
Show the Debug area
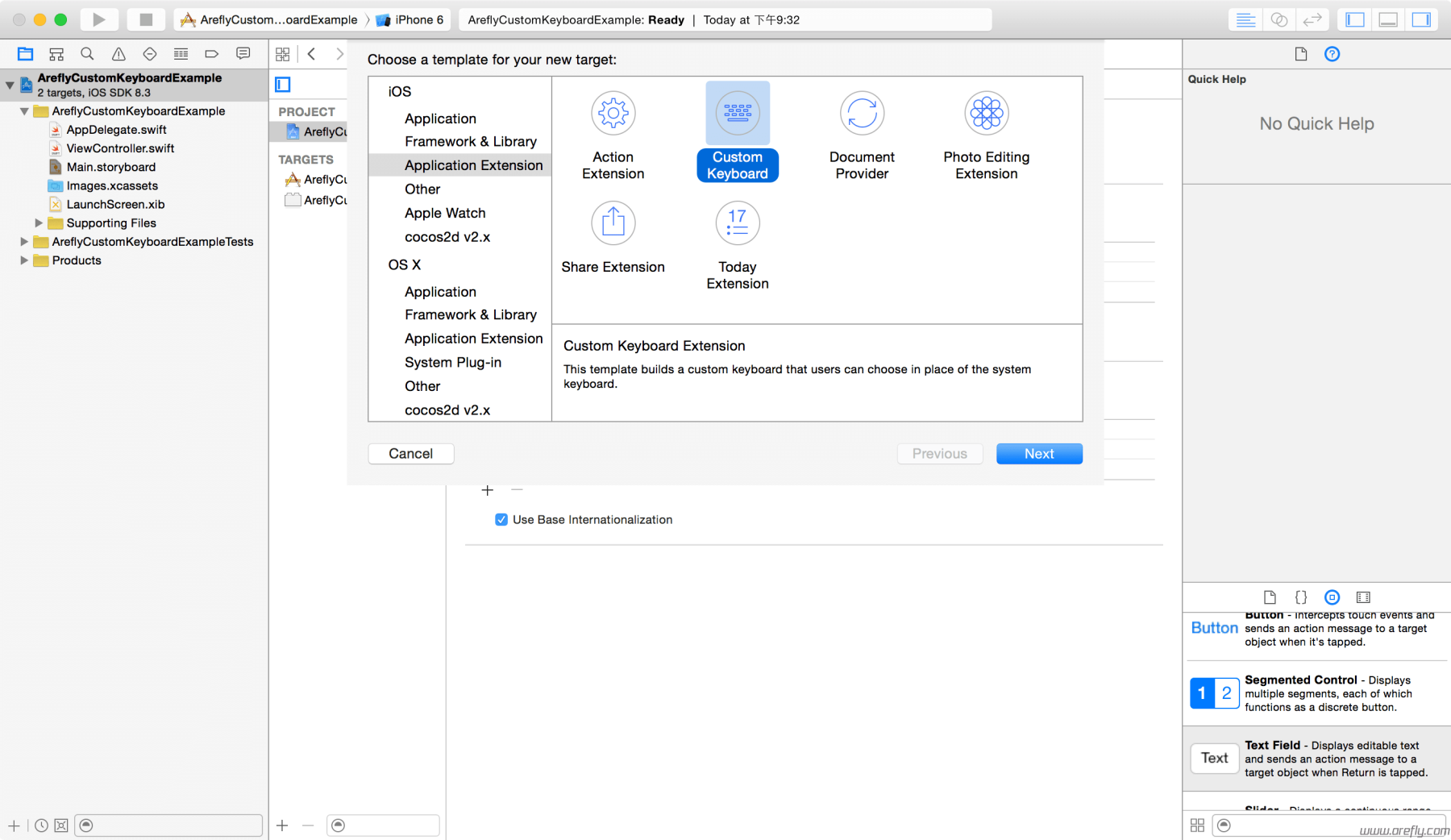tap(1387, 19)
